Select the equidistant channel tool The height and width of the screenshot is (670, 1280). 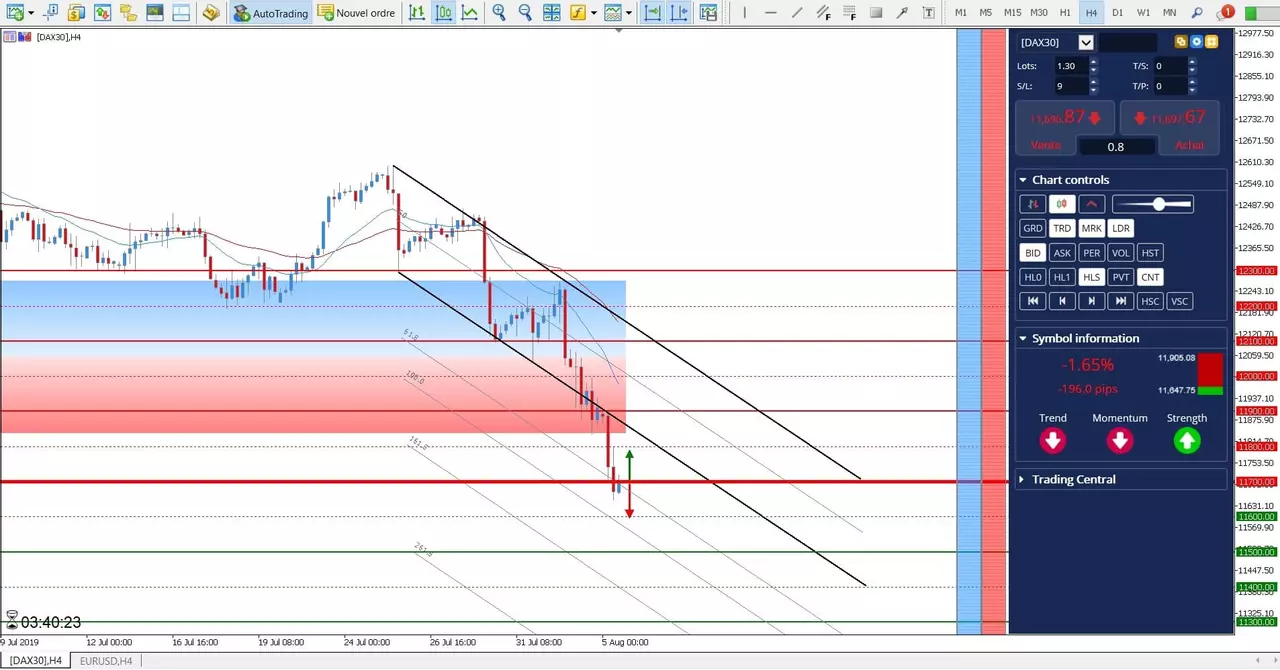tap(823, 13)
